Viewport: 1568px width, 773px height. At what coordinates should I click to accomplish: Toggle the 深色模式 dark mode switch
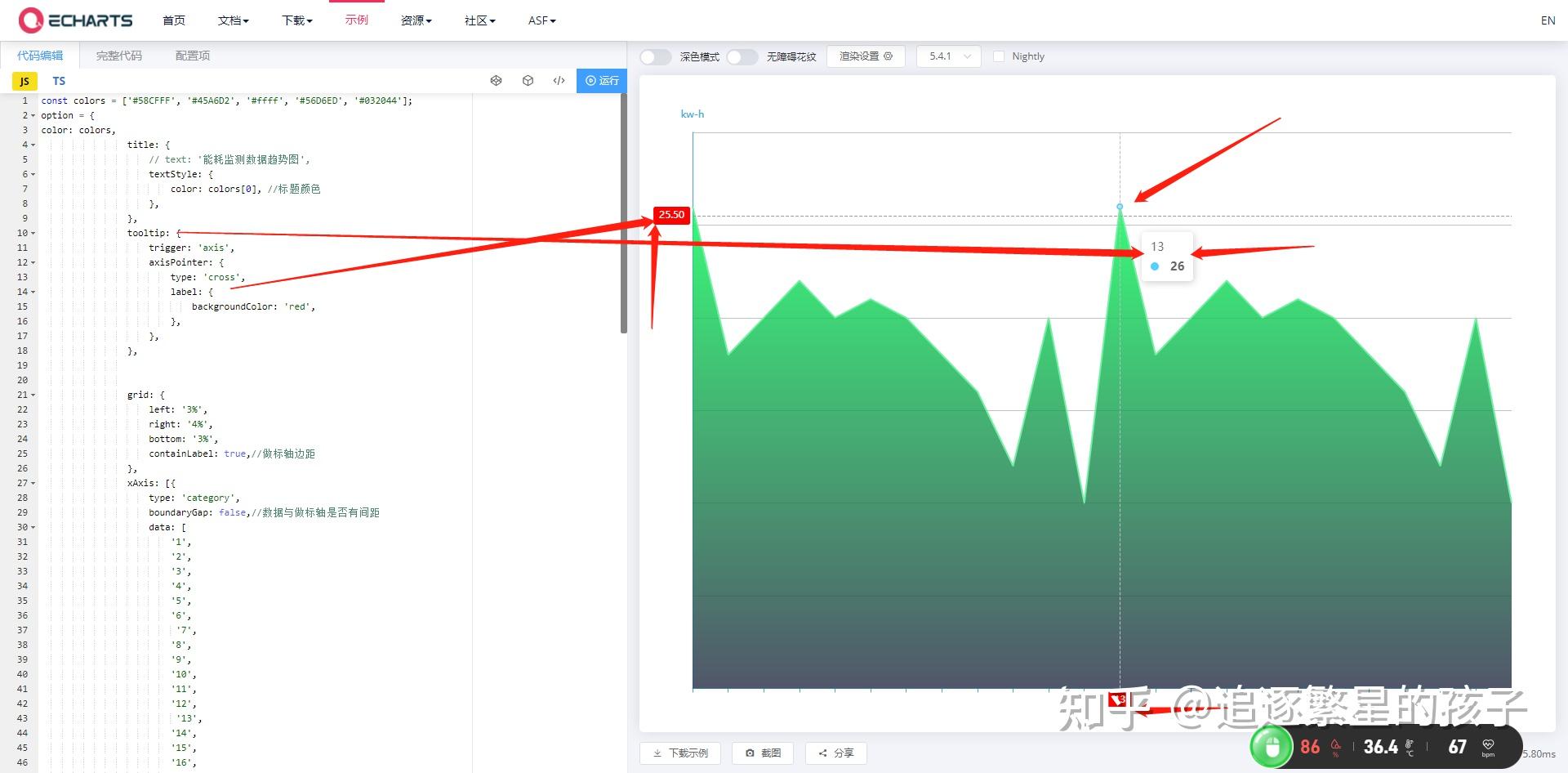click(655, 56)
